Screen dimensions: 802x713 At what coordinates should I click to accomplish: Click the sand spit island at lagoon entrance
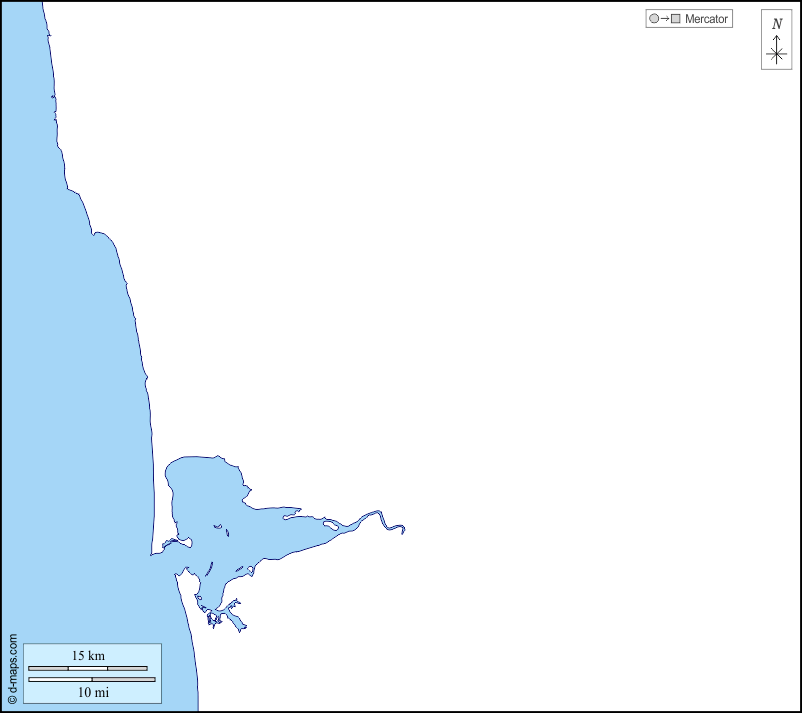176,542
